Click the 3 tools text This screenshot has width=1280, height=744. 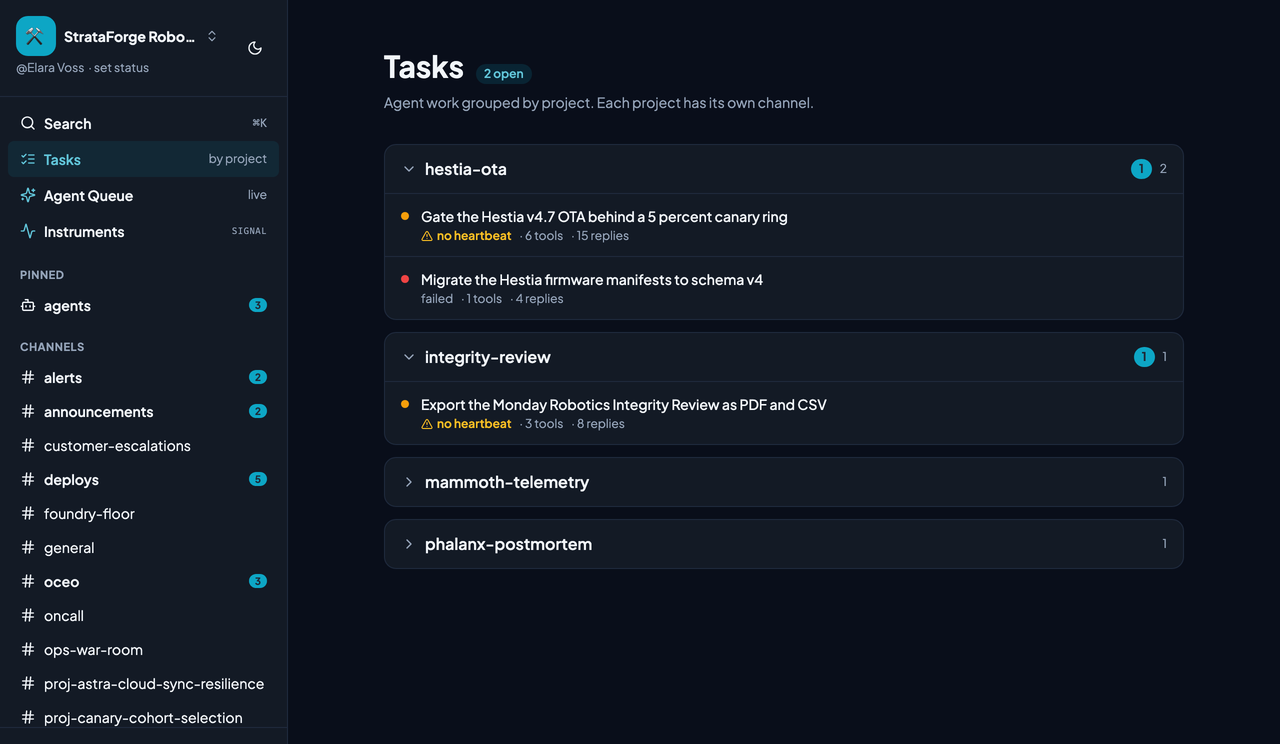[x=544, y=424]
